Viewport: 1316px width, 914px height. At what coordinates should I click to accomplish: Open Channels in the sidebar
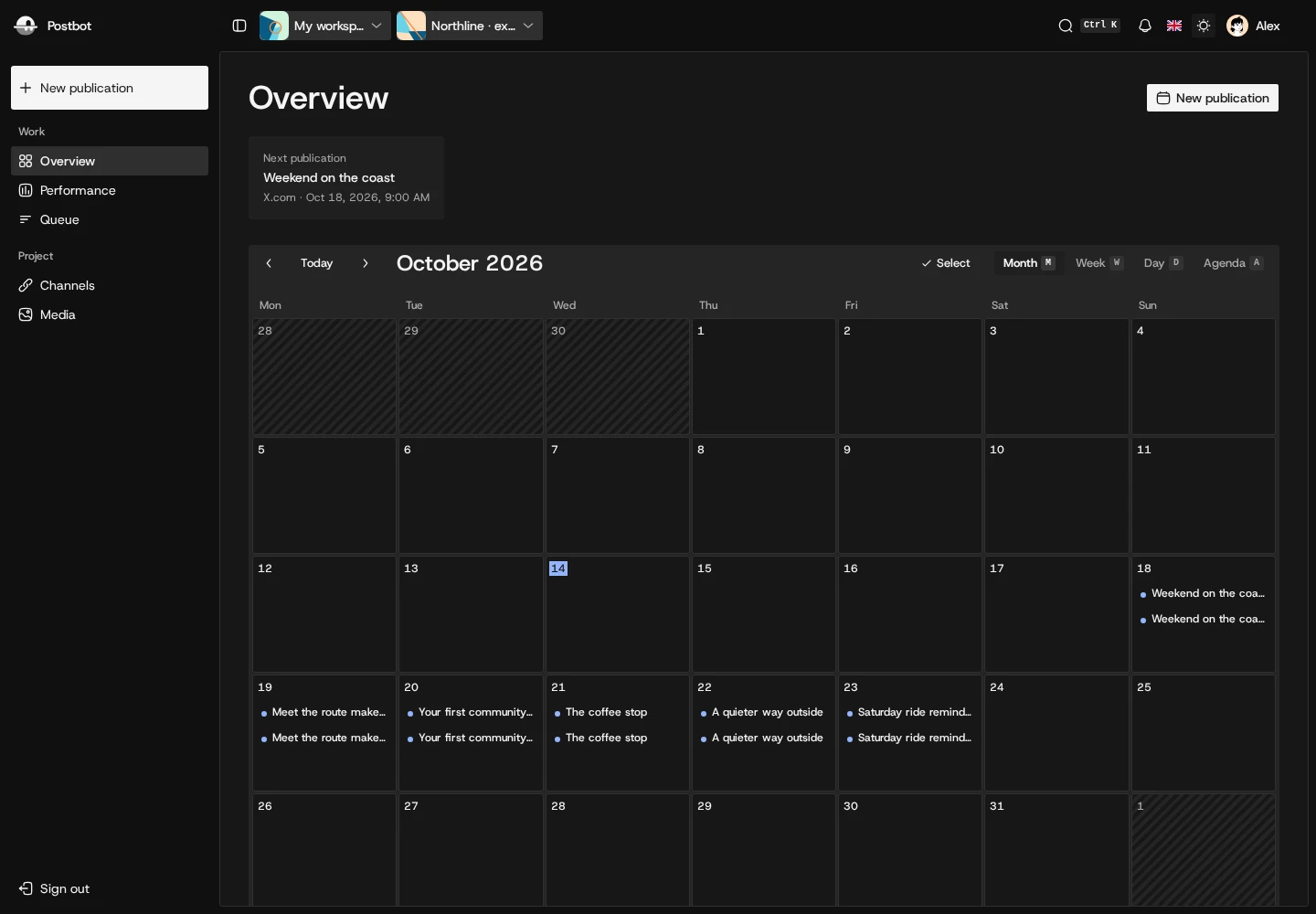[110, 285]
